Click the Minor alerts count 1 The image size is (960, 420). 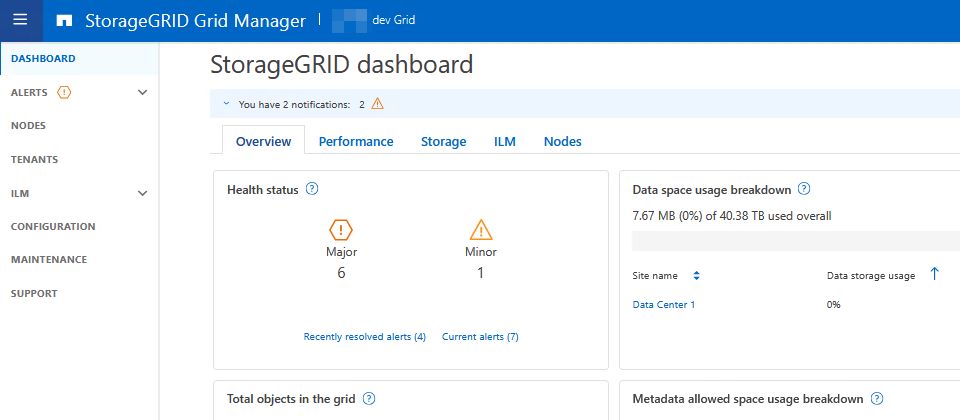(x=481, y=273)
